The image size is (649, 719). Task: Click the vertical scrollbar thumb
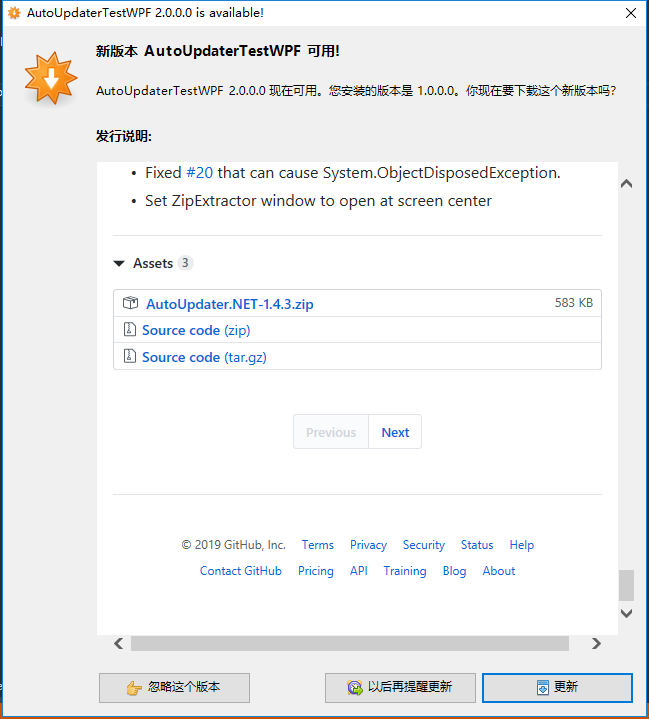(627, 585)
